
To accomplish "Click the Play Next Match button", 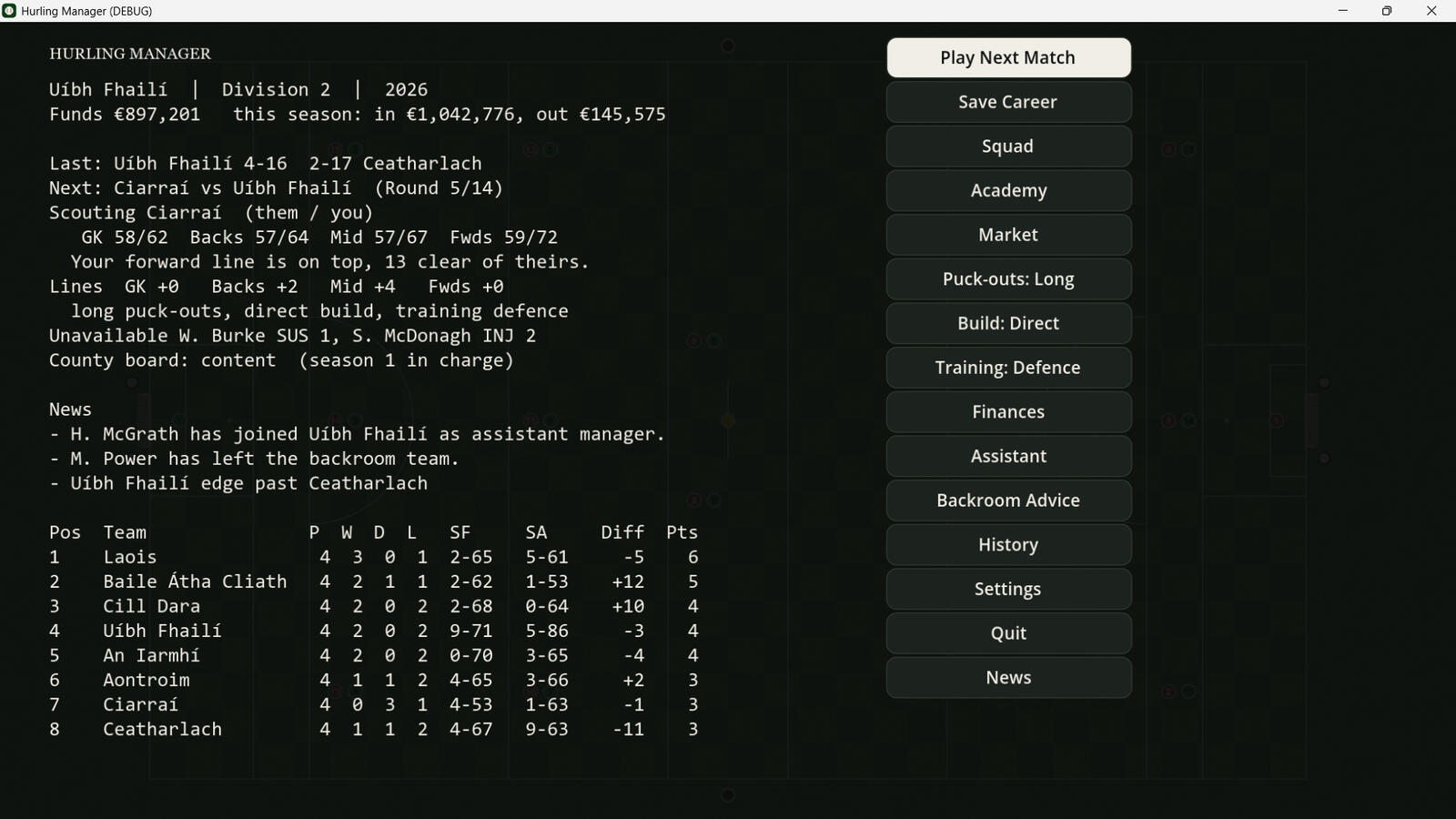I will pyautogui.click(x=1008, y=57).
